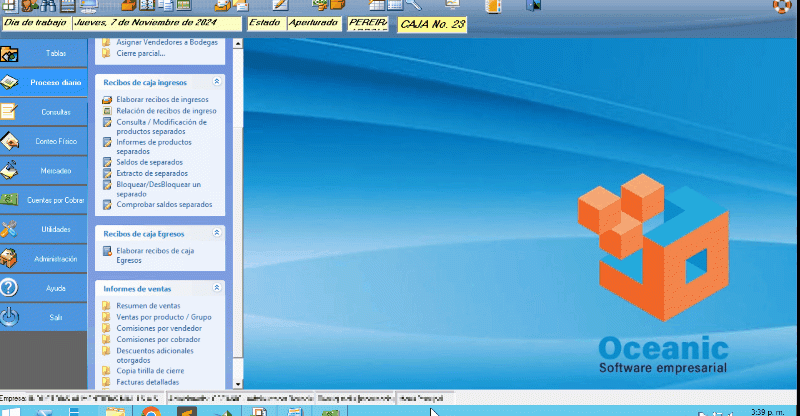Open the Administración sidebar icon
Image resolution: width=800 pixels, height=416 pixels.
(x=10, y=258)
